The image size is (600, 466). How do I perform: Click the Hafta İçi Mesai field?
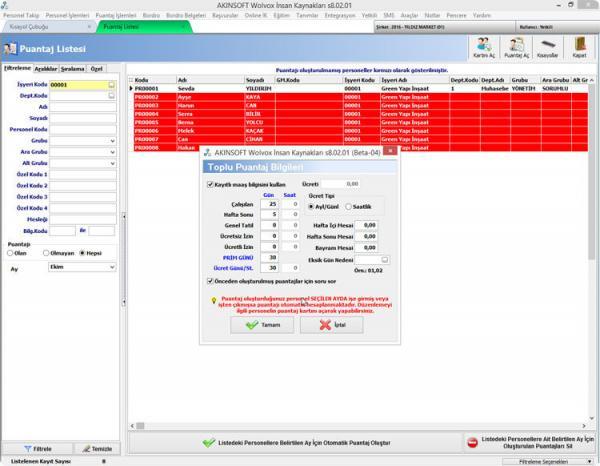tap(366, 225)
